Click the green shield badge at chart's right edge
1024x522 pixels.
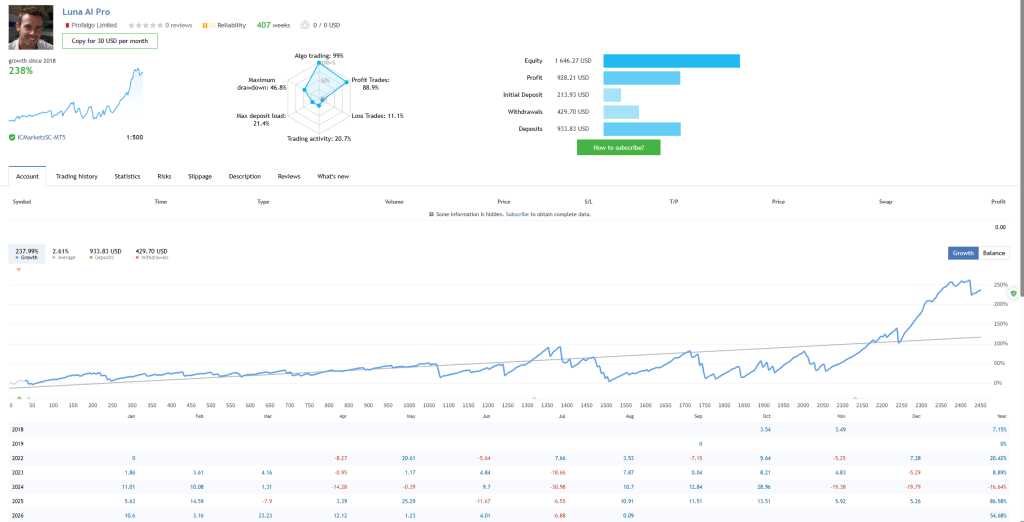click(x=1013, y=294)
